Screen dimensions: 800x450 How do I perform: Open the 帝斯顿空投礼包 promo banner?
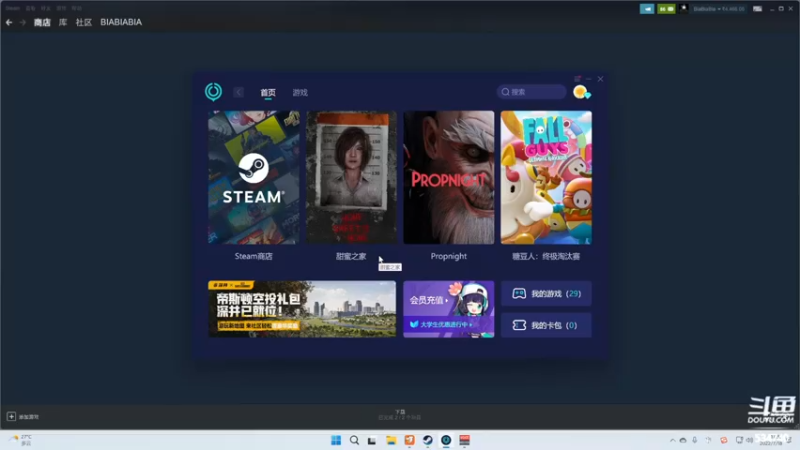pyautogui.click(x=302, y=309)
